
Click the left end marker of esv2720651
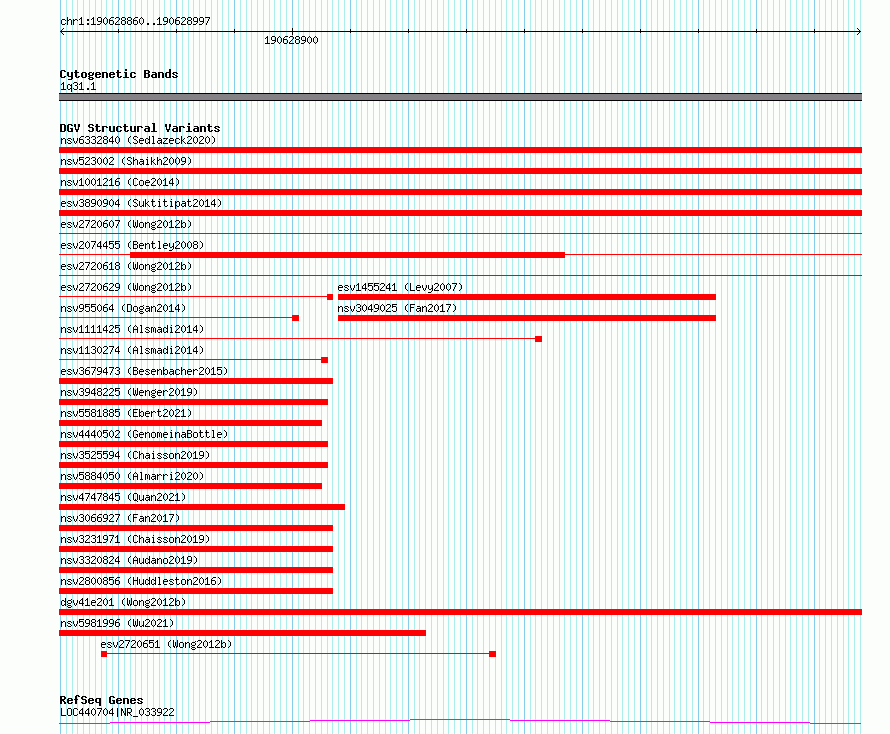(x=104, y=654)
